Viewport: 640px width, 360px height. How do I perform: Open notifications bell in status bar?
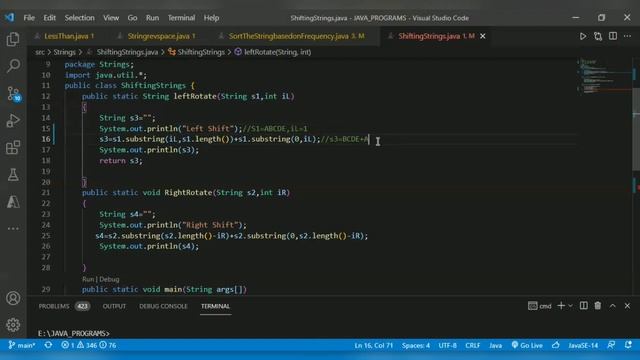point(628,345)
